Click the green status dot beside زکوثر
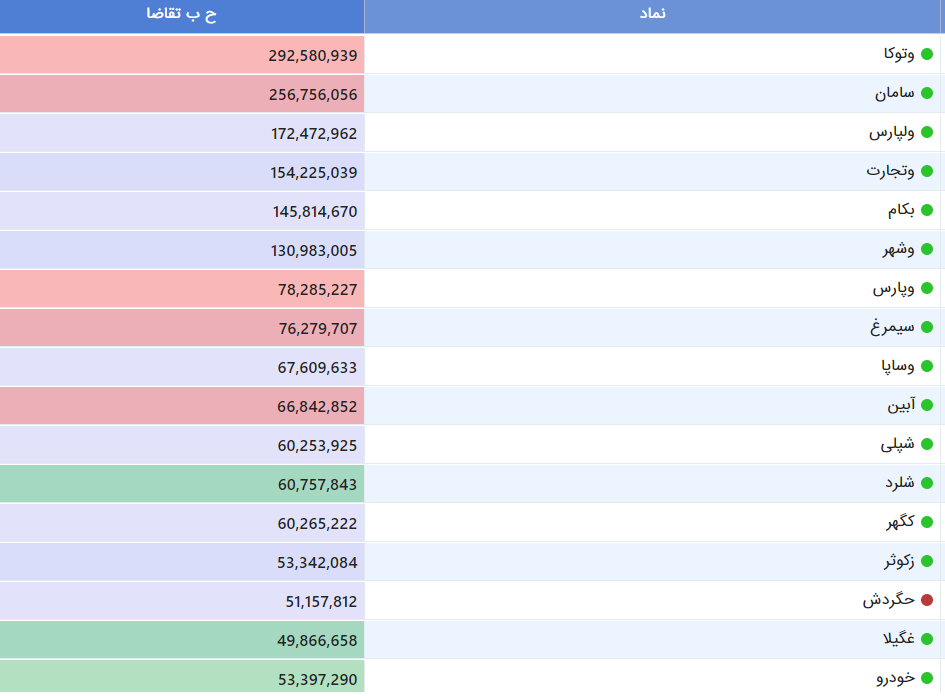 pyautogui.click(x=927, y=561)
